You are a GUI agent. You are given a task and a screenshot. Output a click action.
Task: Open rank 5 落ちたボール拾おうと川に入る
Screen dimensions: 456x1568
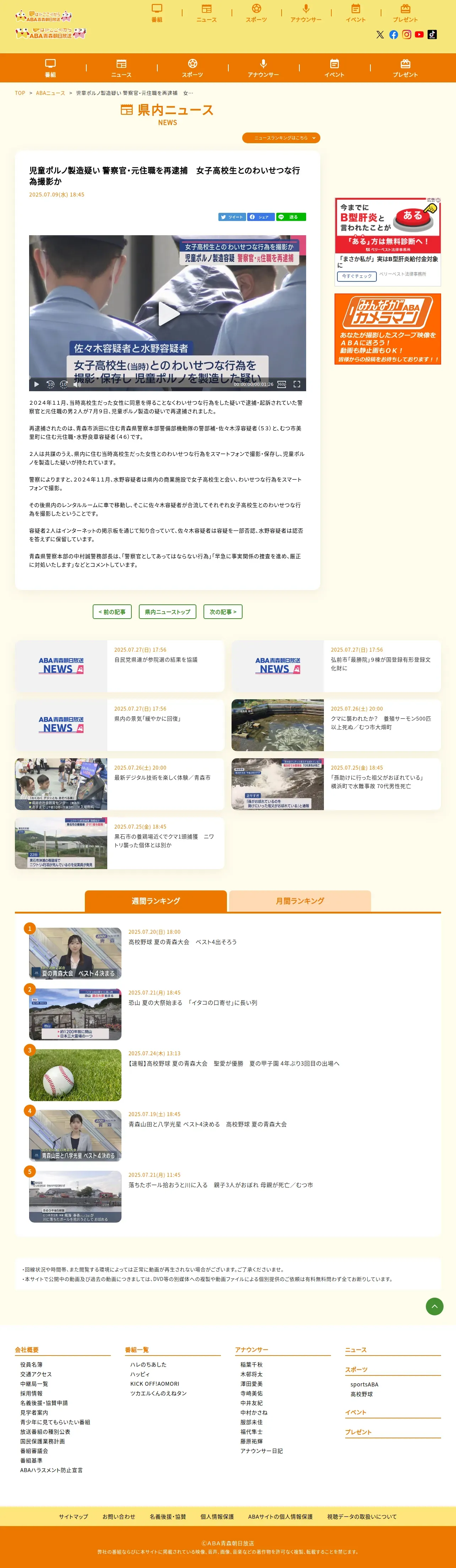(x=221, y=1185)
